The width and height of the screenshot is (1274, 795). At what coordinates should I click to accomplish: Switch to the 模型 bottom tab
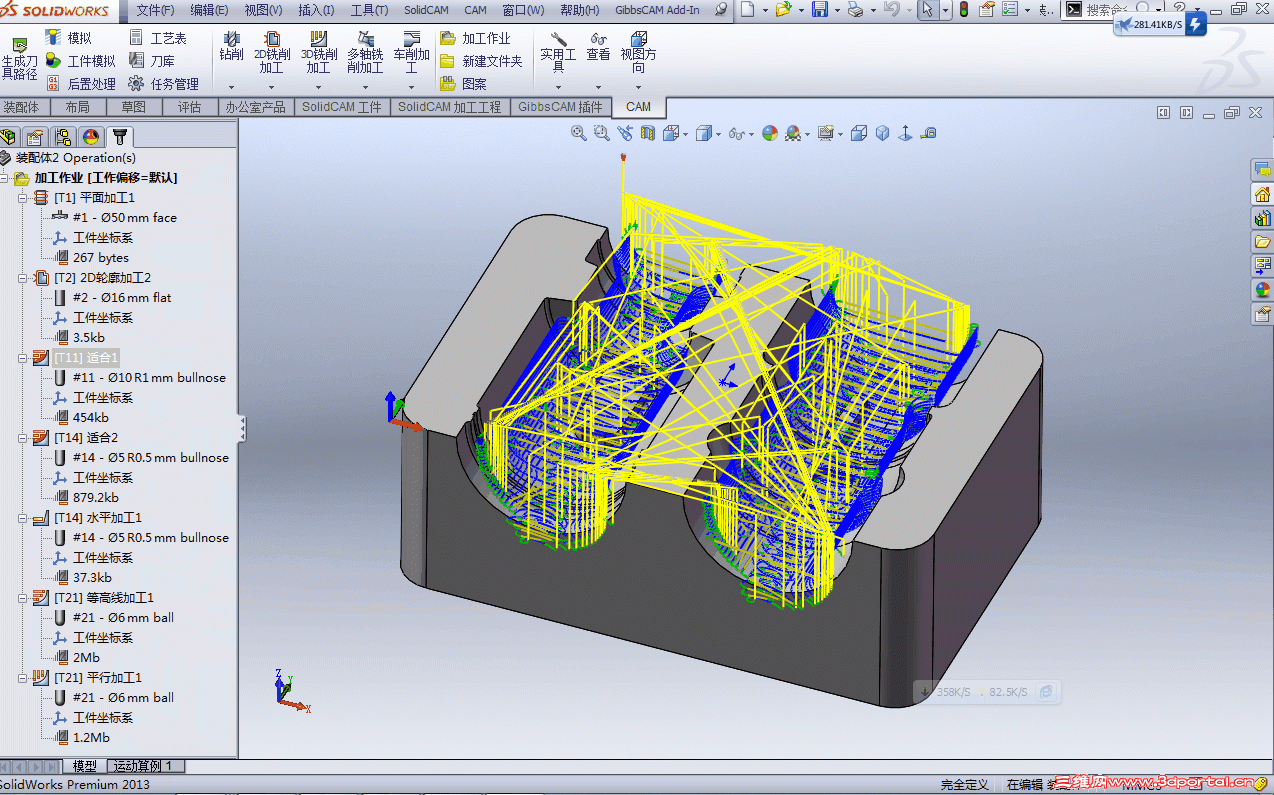[x=85, y=766]
